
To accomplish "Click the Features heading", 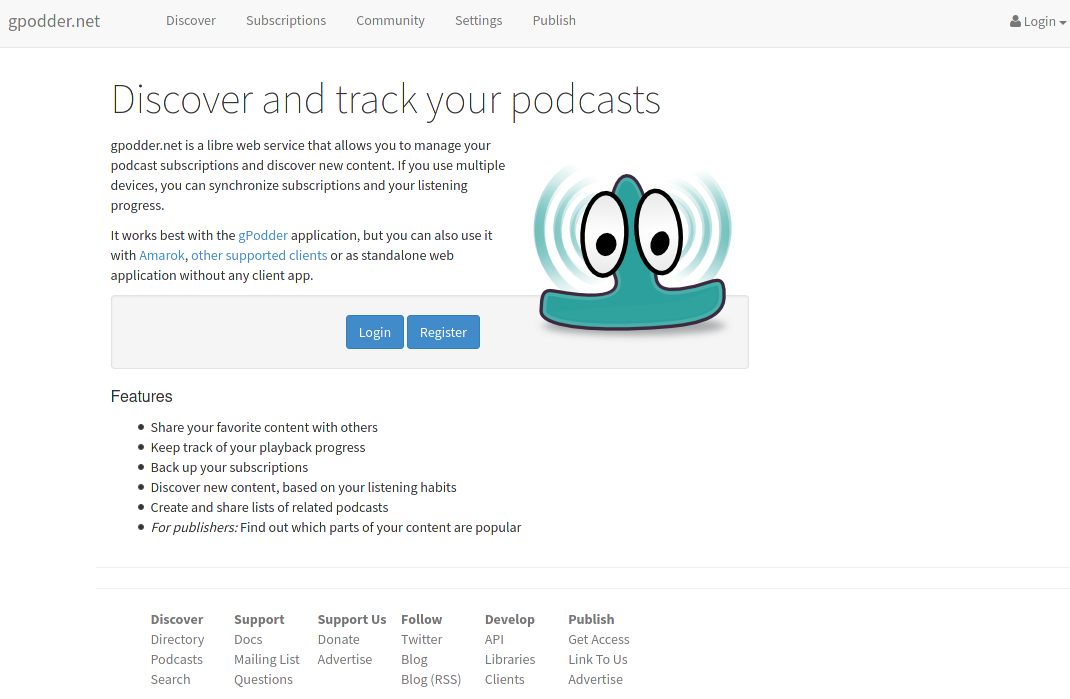I will pos(141,397).
